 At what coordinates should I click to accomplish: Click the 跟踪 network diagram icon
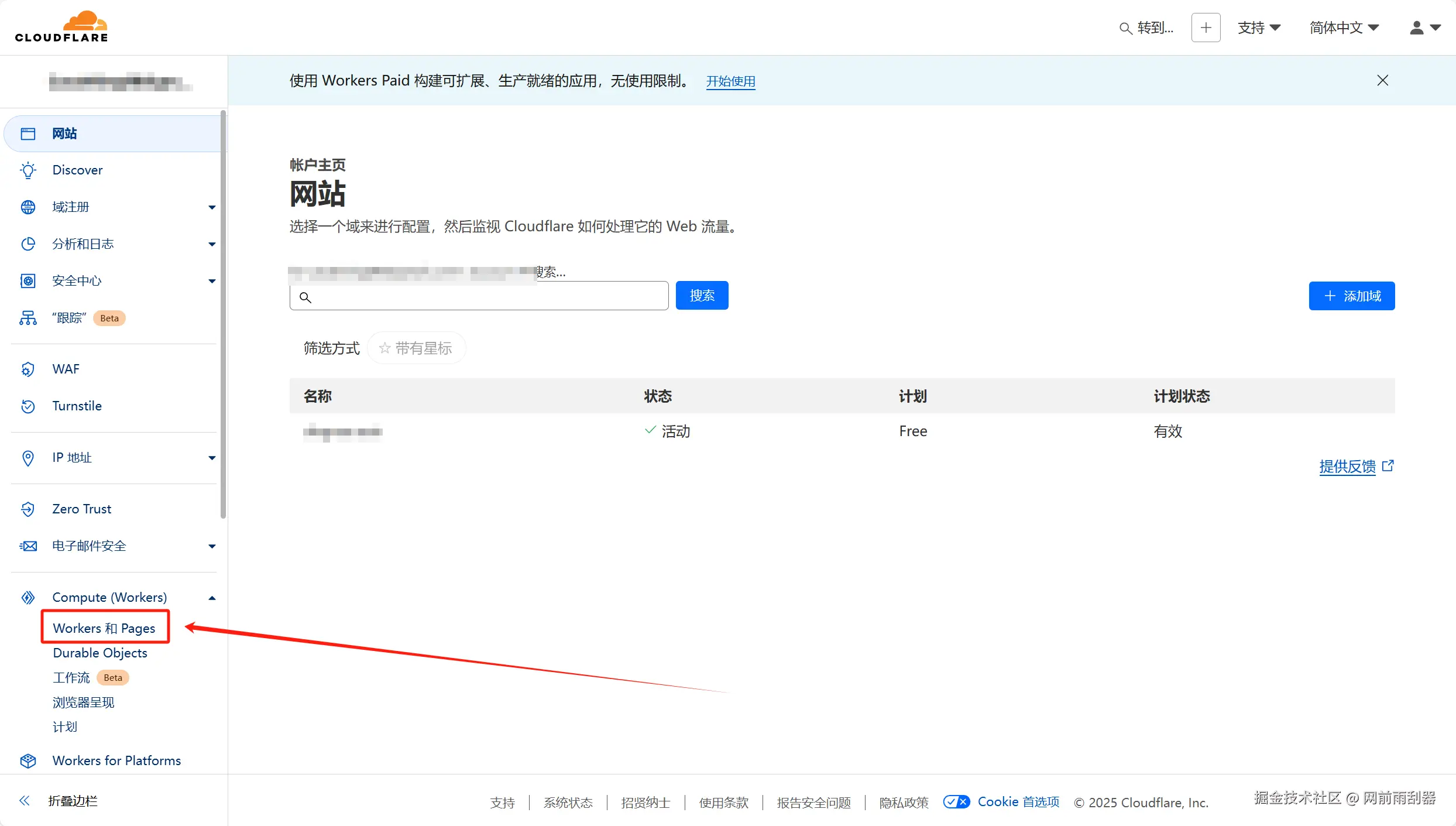[28, 318]
